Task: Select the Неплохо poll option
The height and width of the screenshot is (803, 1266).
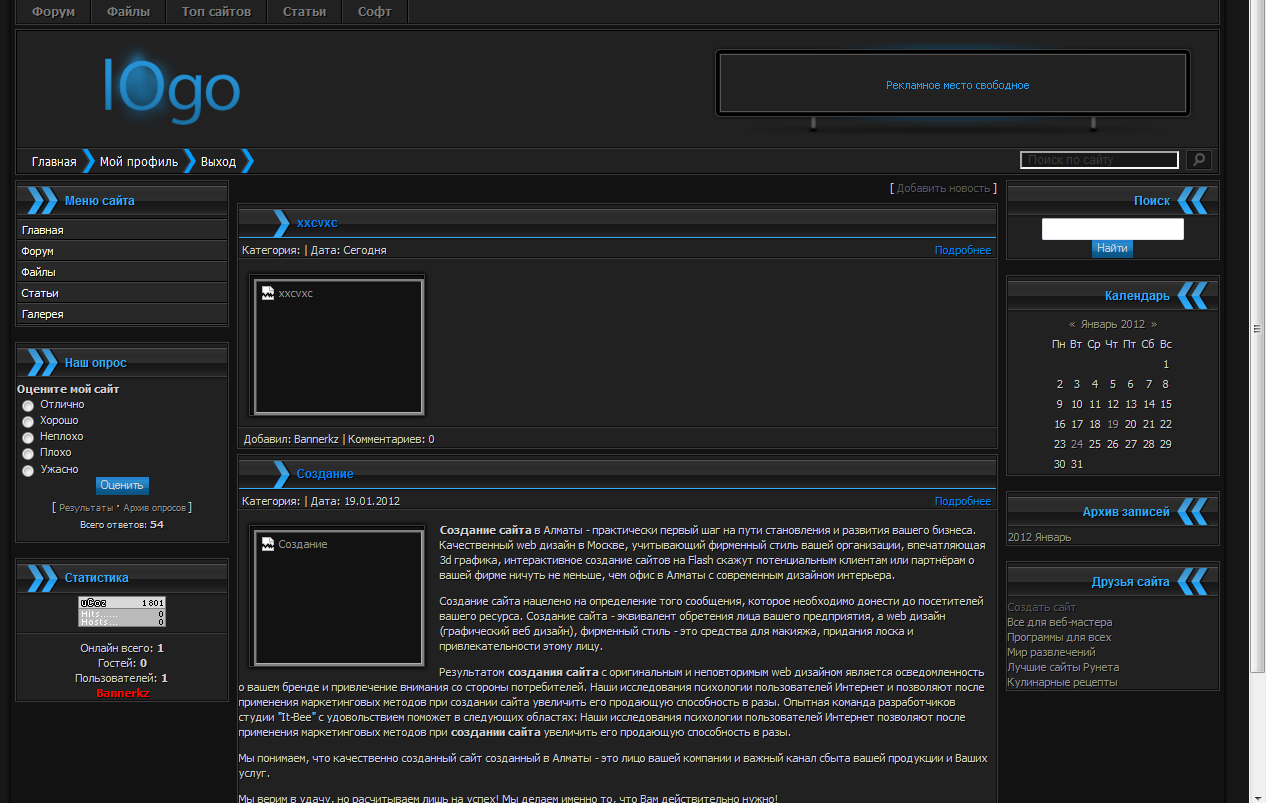Action: pyautogui.click(x=28, y=438)
